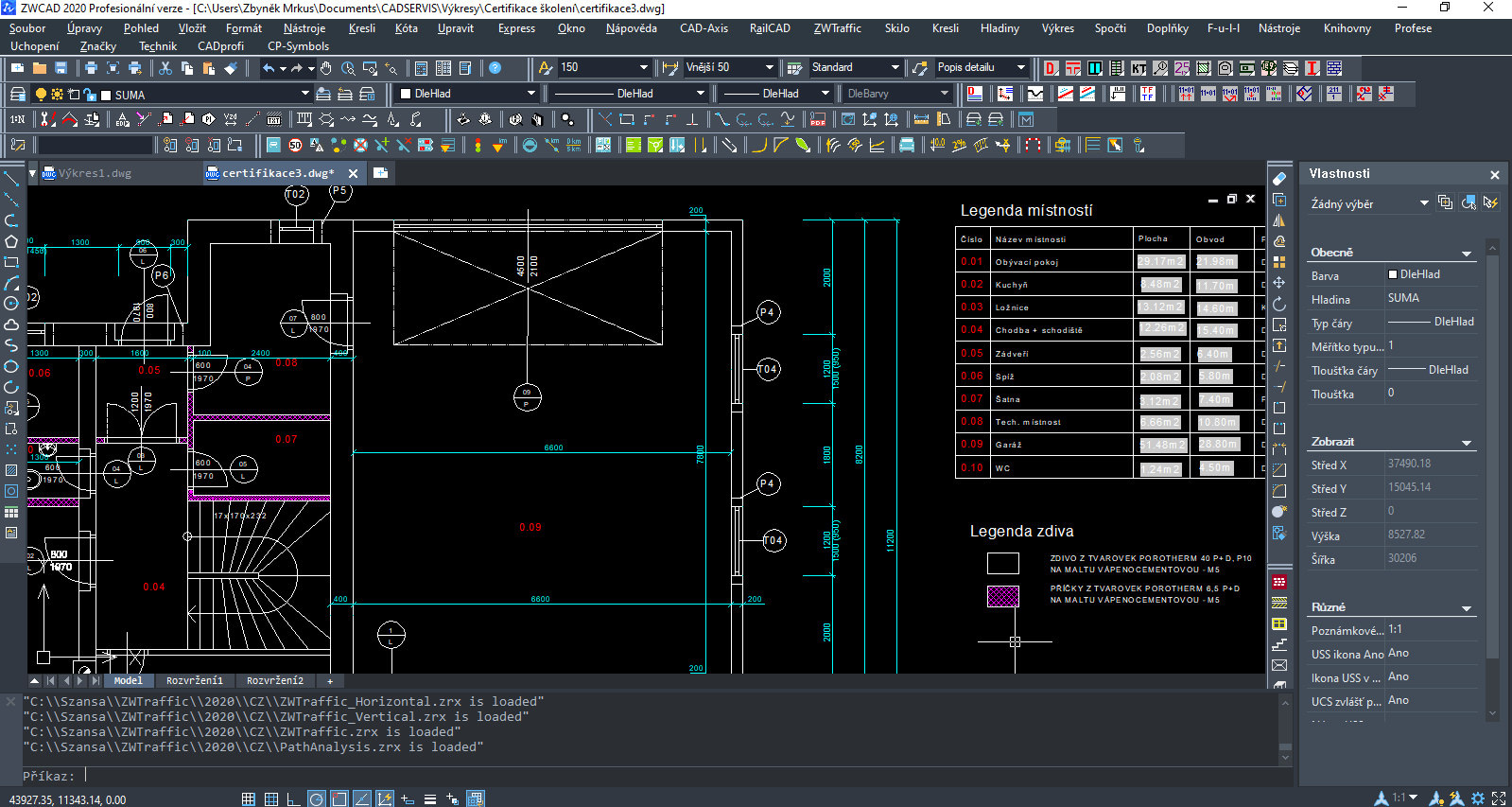Select the Mirror tool in the modify toolbar
1512x807 pixels.
[1279, 220]
